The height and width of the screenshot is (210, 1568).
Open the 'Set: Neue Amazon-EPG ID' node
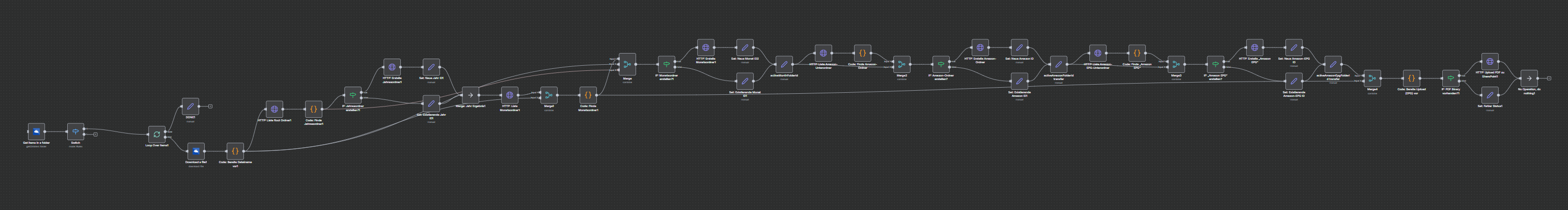click(1294, 47)
